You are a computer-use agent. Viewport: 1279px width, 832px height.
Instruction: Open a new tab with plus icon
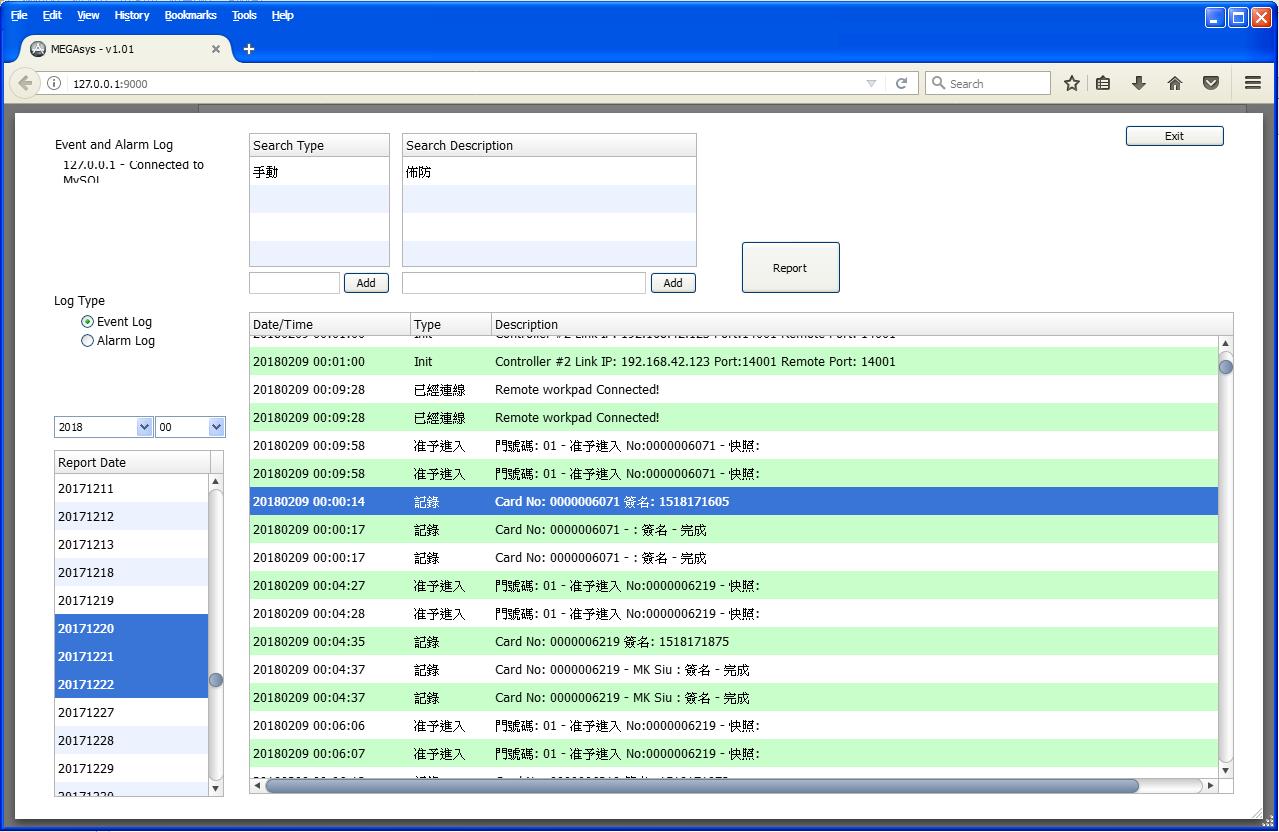coord(249,49)
